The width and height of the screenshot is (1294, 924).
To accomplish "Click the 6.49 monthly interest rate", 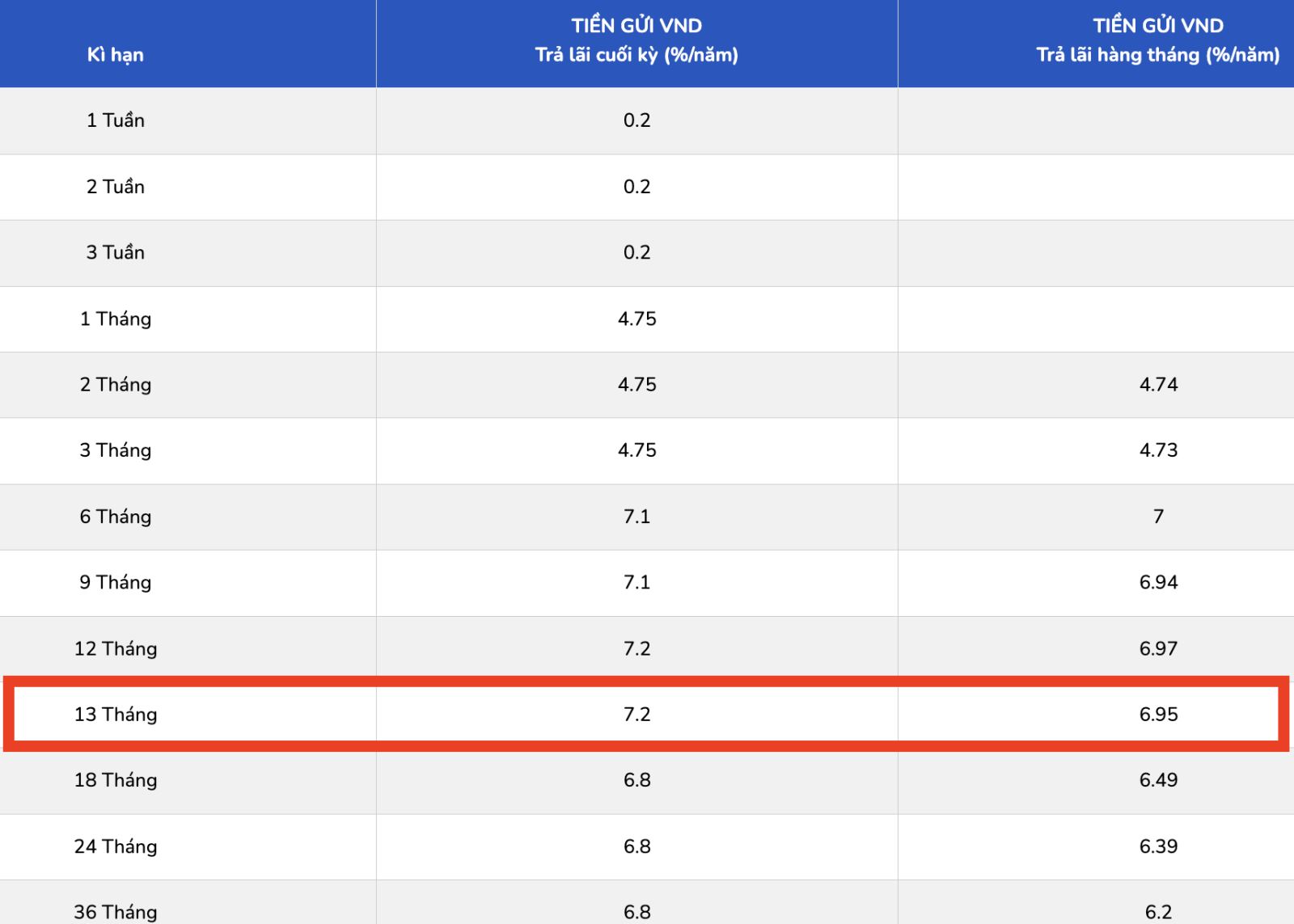I will pos(1158,780).
